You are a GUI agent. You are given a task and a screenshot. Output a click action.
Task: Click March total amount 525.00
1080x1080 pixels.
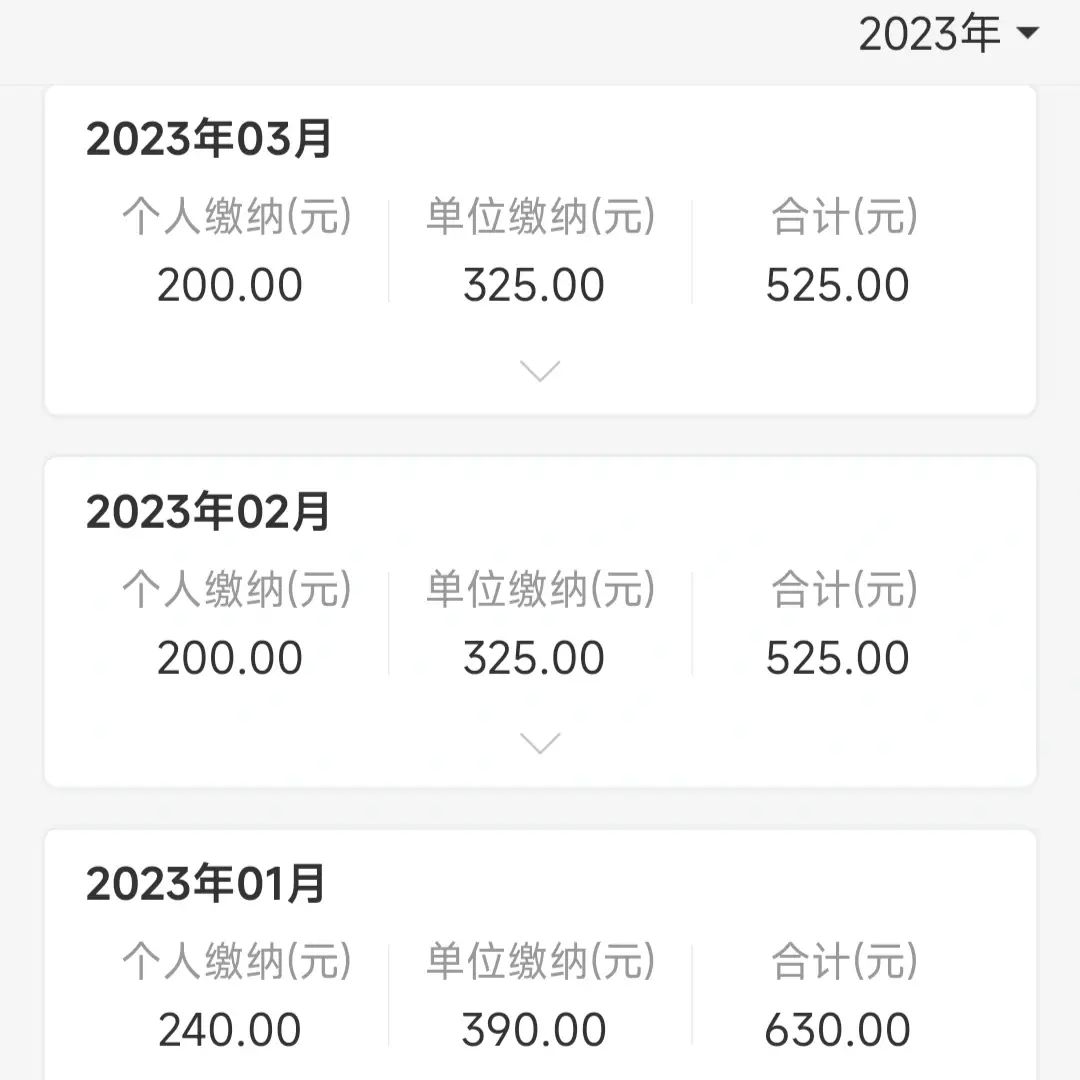838,286
